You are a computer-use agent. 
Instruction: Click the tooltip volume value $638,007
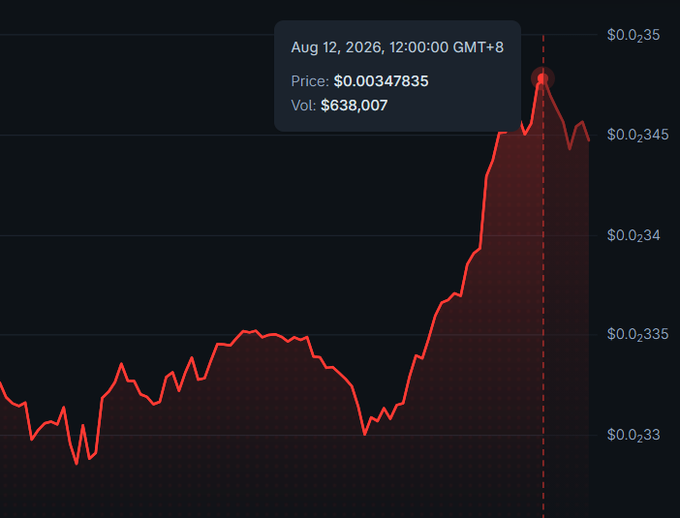pyautogui.click(x=354, y=105)
